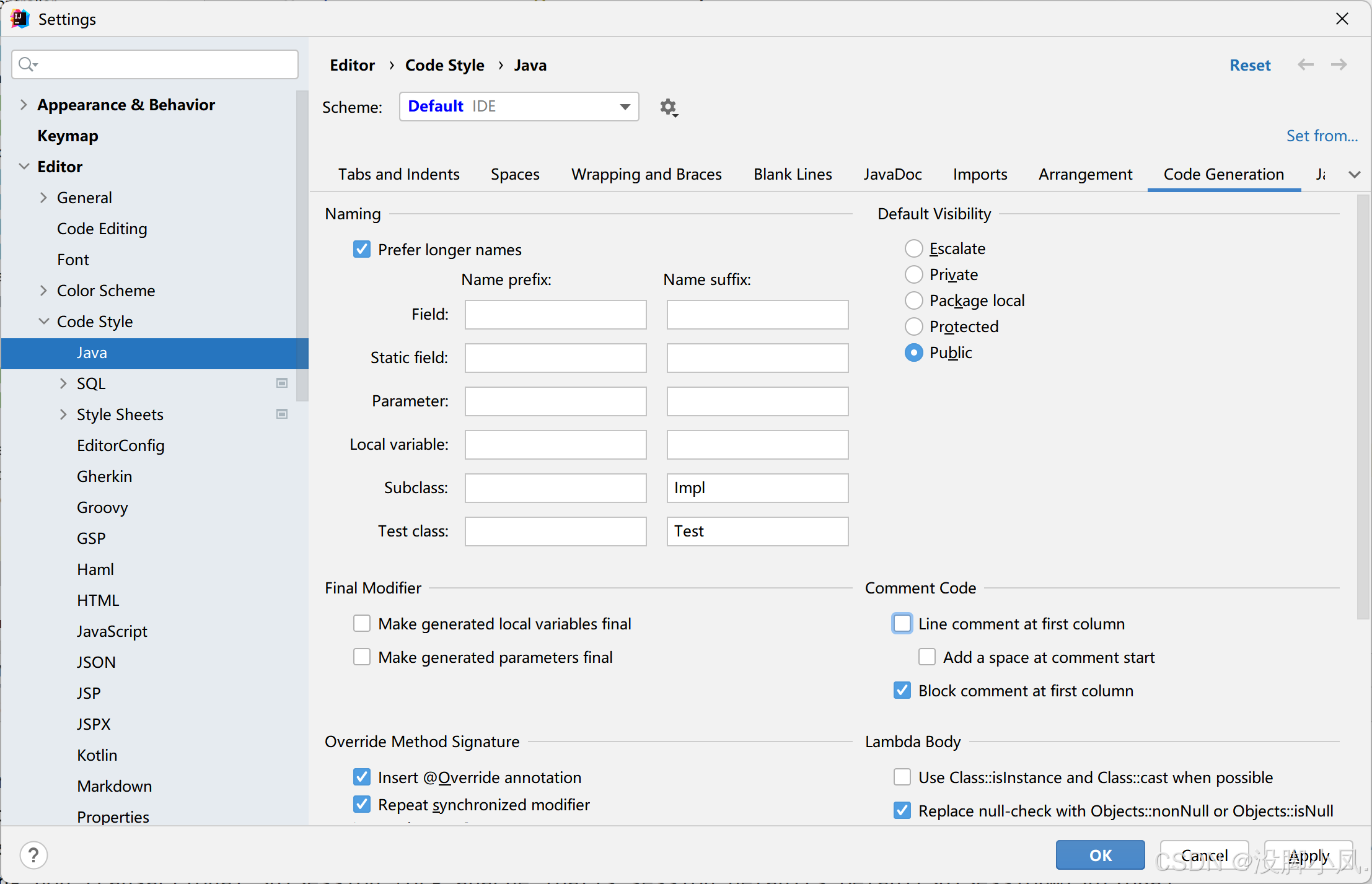Select the Private visibility radio button
This screenshot has height=884, width=1372.
click(913, 274)
